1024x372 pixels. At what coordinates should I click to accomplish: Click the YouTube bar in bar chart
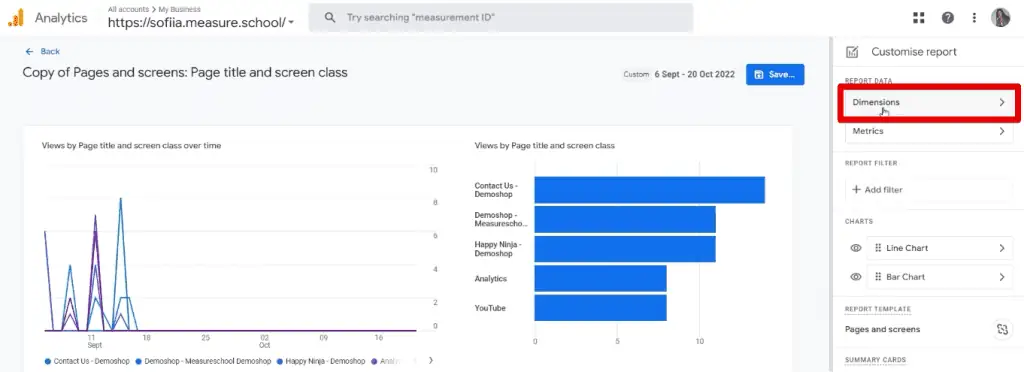coord(600,308)
